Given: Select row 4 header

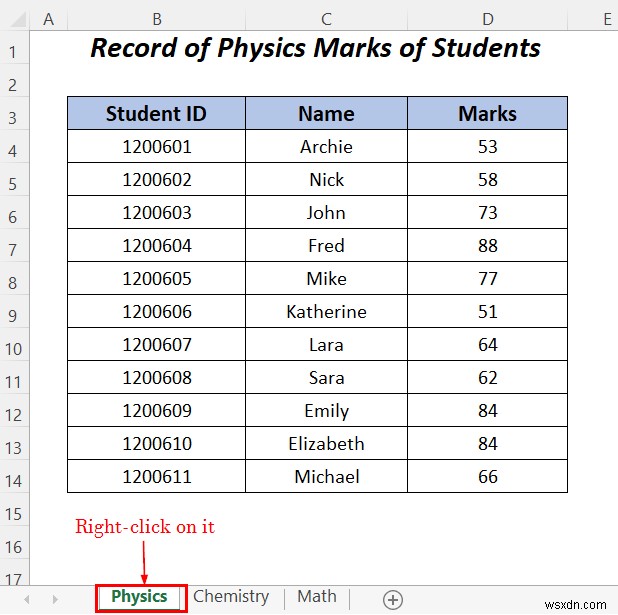Looking at the screenshot, I should [14, 146].
